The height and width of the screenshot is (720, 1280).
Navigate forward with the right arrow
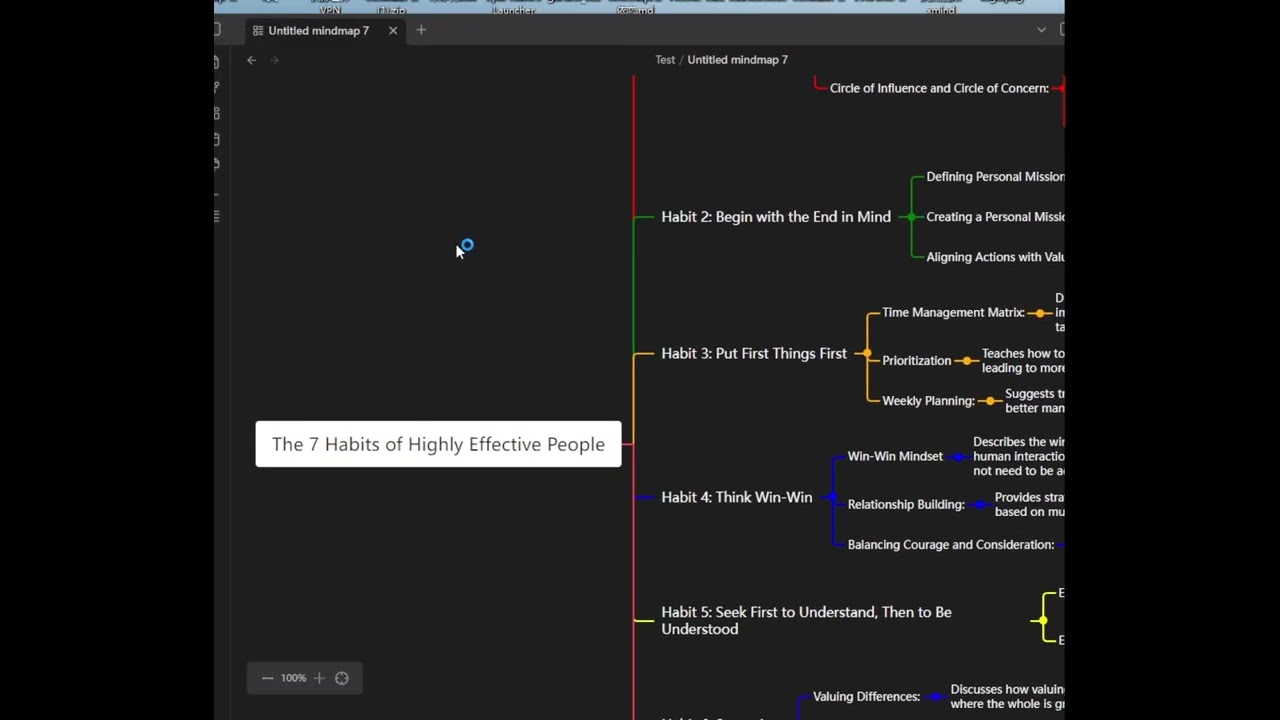[x=275, y=60]
